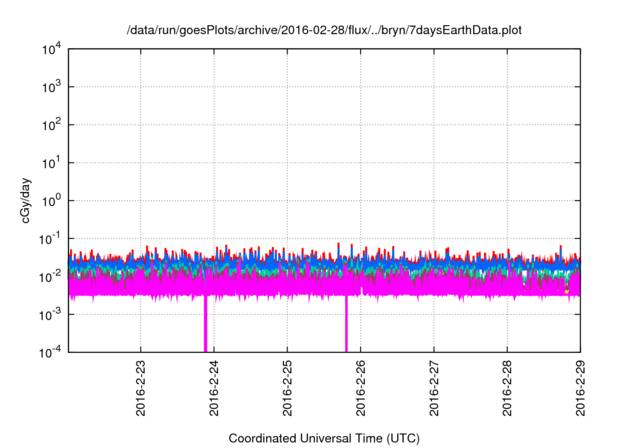The image size is (640, 448).
Task: Select the 2016-2-29 date tick label
Action: click(x=580, y=388)
